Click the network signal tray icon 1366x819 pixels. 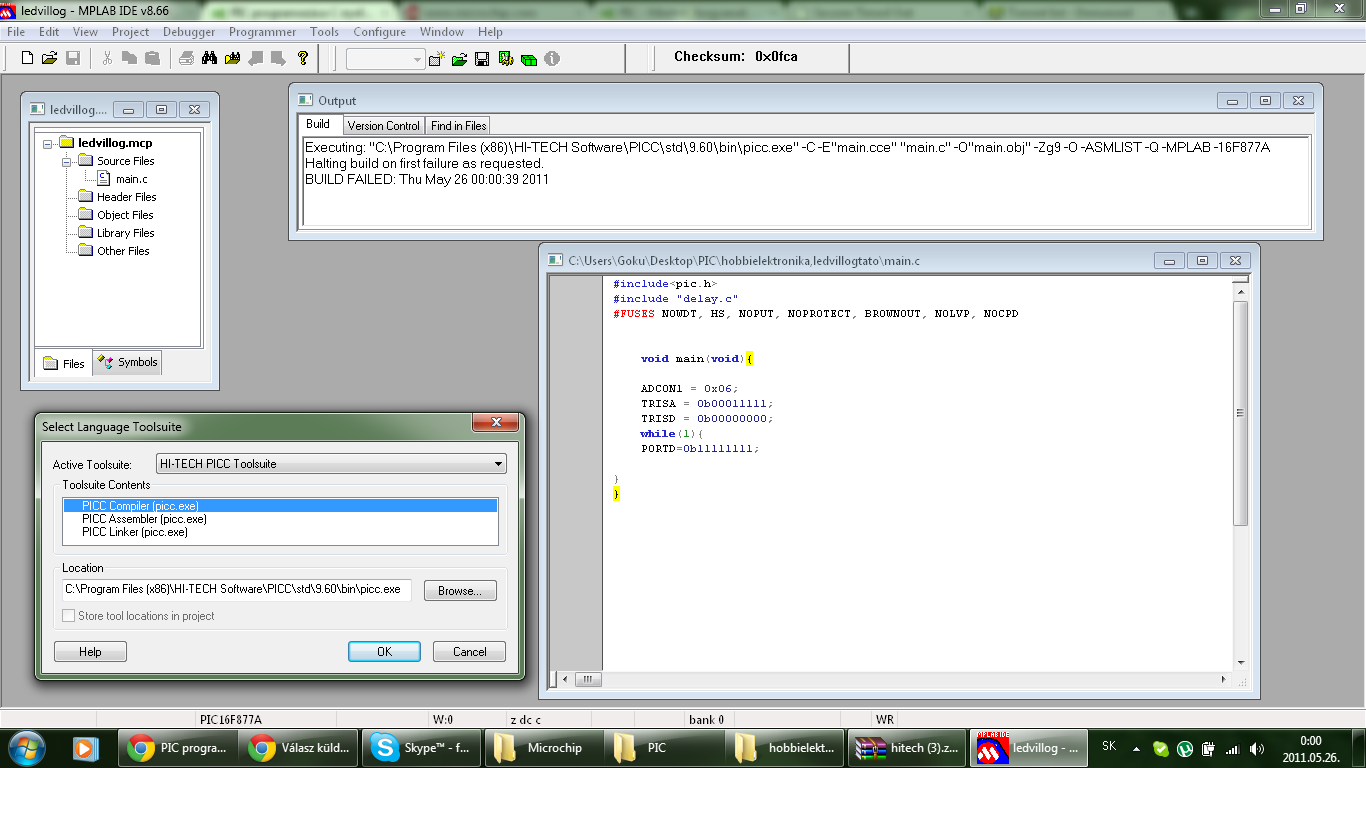point(1232,748)
